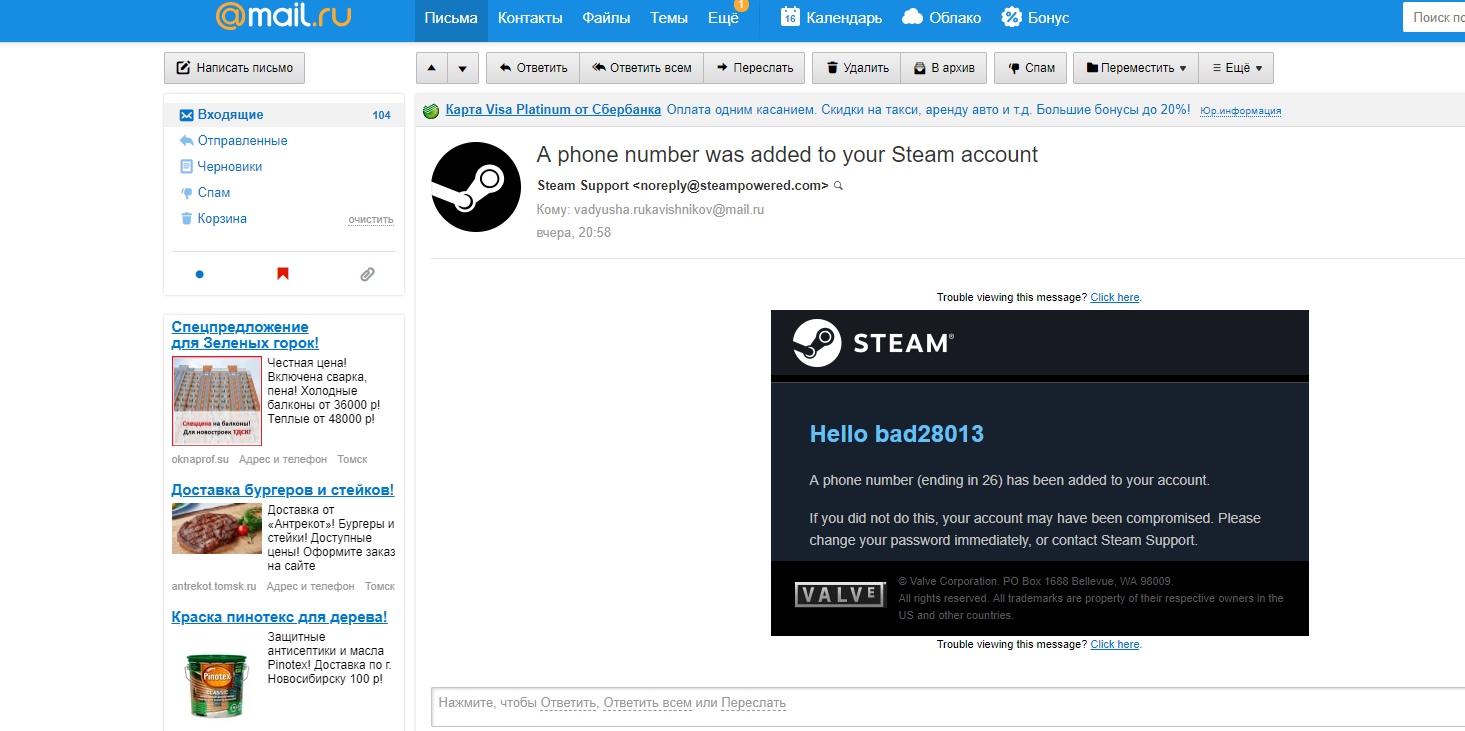
Task: Filter messages with attachments paperclip icon
Action: 367,274
